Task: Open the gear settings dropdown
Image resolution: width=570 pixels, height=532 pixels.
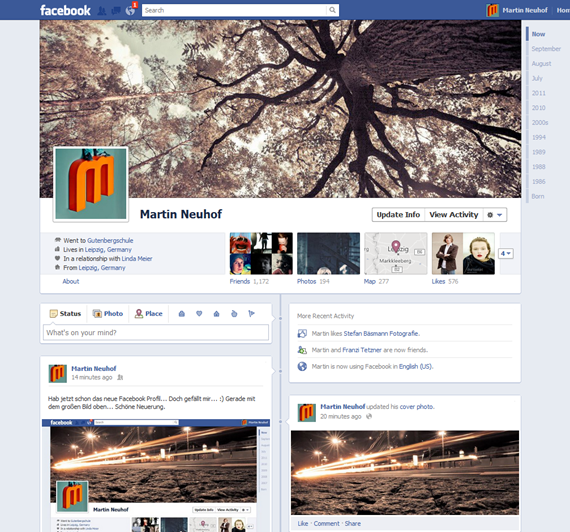Action: 495,215
